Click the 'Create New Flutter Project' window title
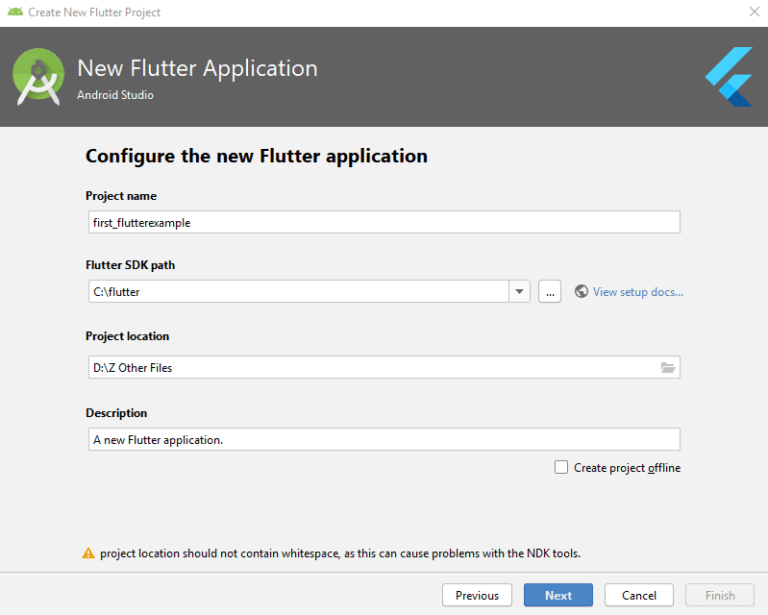 coord(94,12)
